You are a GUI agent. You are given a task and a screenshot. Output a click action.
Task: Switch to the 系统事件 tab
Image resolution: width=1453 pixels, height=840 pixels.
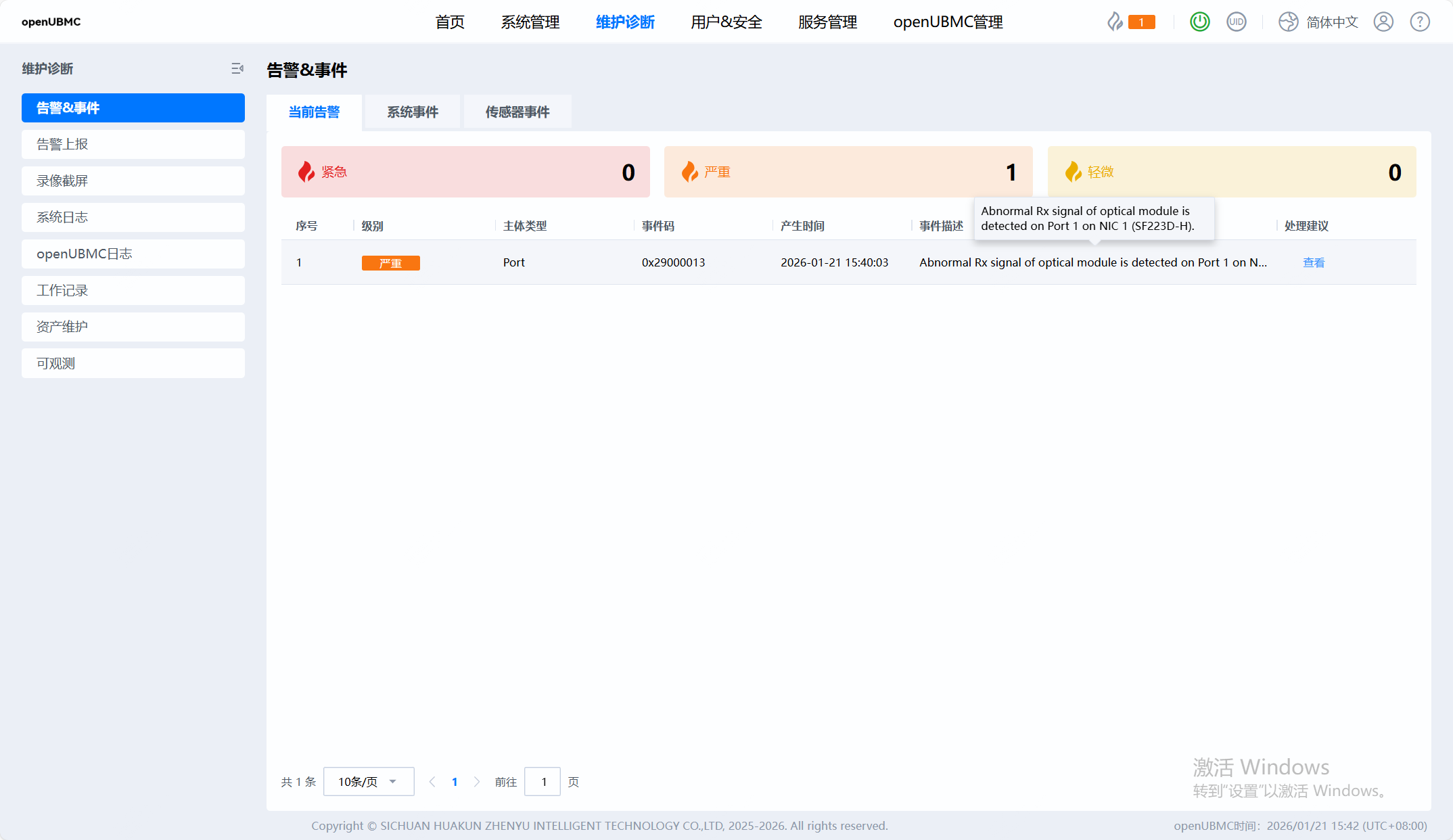coord(413,112)
